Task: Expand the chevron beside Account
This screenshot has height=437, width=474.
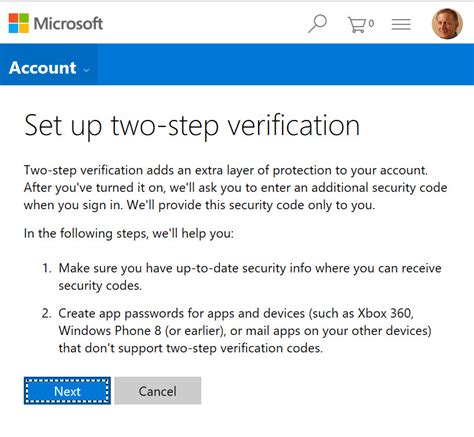Action: 86,70
